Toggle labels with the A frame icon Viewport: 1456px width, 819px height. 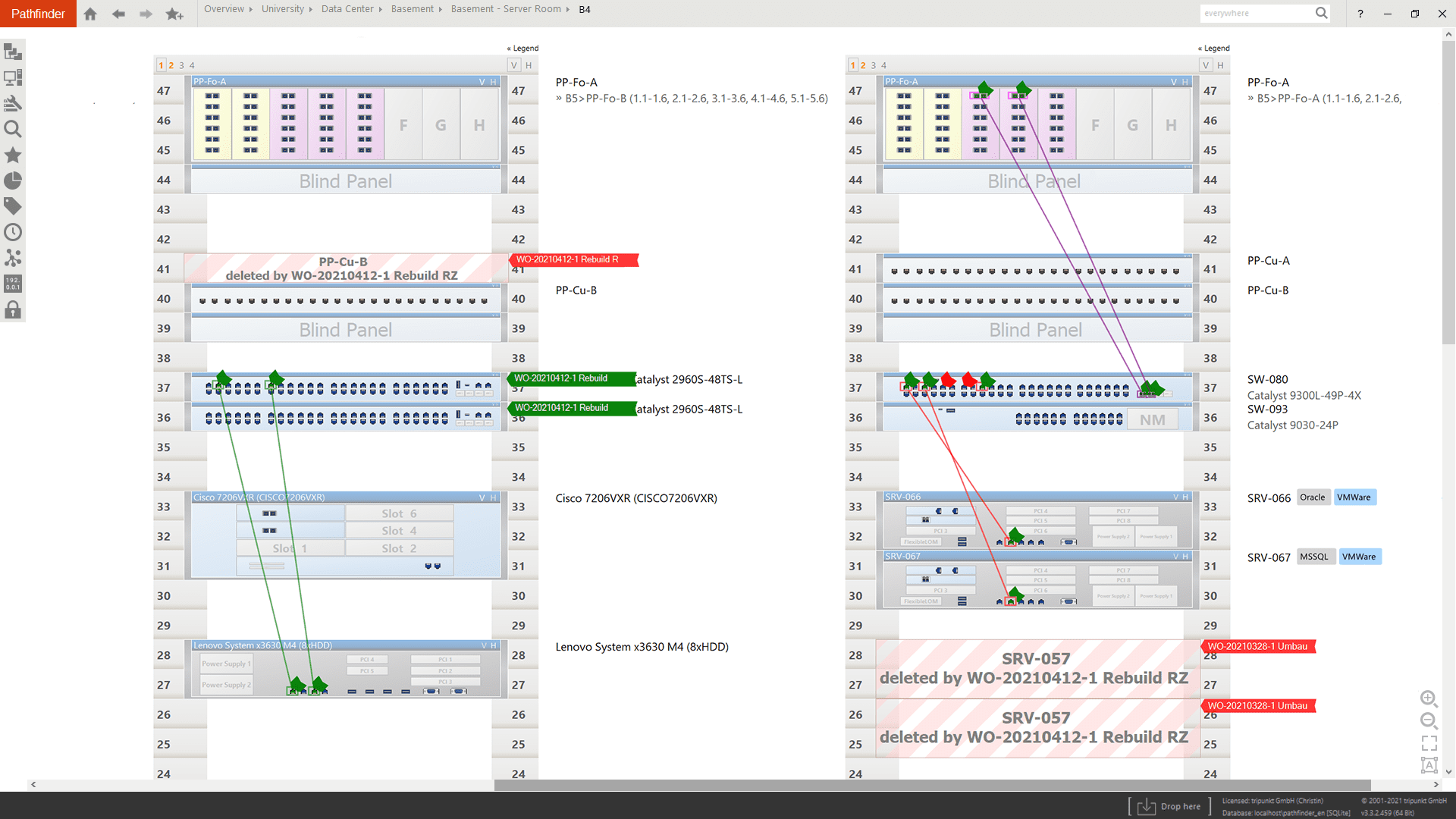click(x=1429, y=764)
